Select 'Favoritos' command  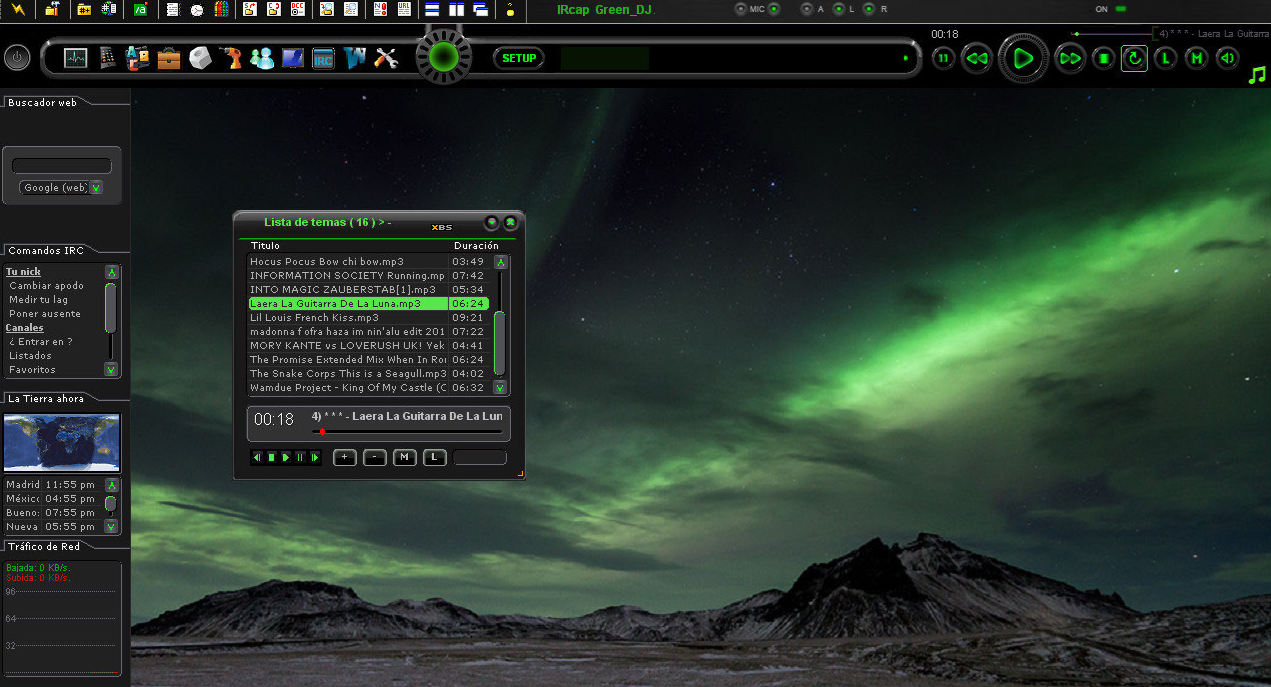[x=32, y=370]
